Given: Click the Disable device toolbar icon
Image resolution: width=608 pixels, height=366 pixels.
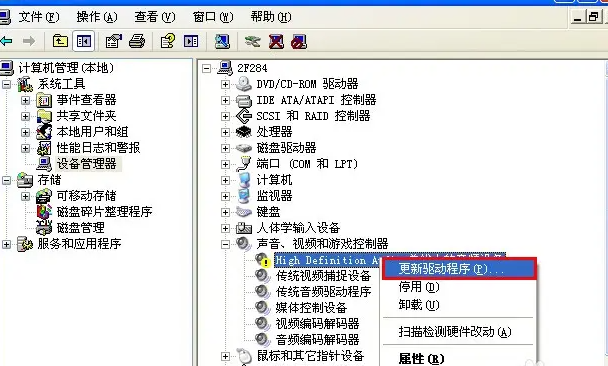Looking at the screenshot, I should (x=299, y=41).
